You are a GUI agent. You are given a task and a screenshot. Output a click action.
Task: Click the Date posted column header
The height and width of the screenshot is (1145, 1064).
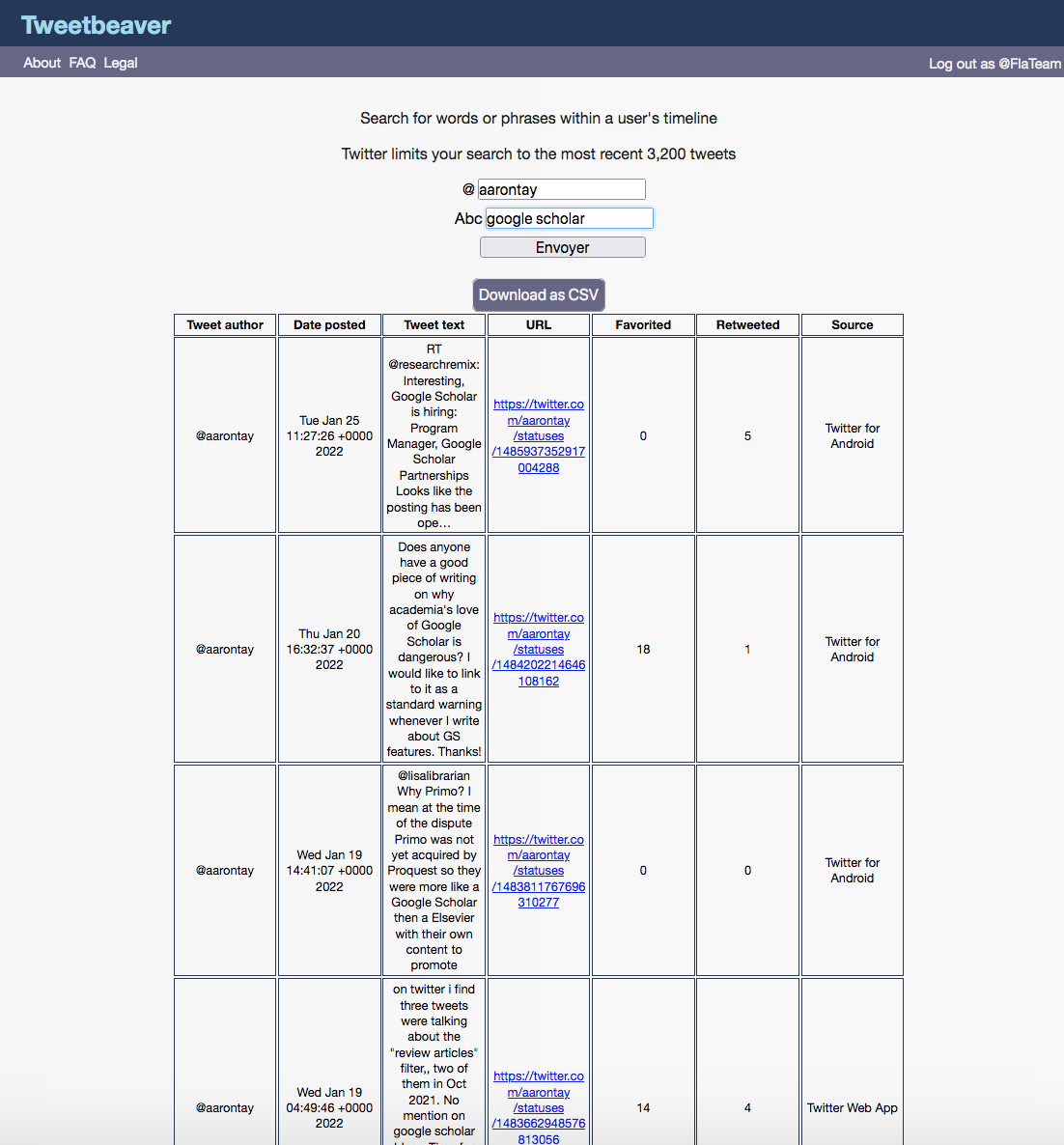(x=329, y=325)
